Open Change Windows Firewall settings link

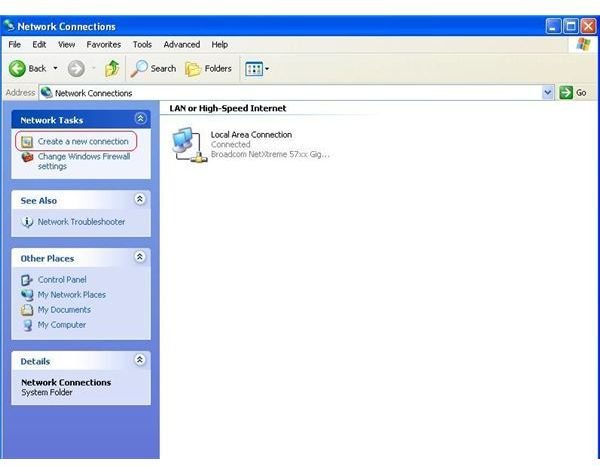(84, 161)
